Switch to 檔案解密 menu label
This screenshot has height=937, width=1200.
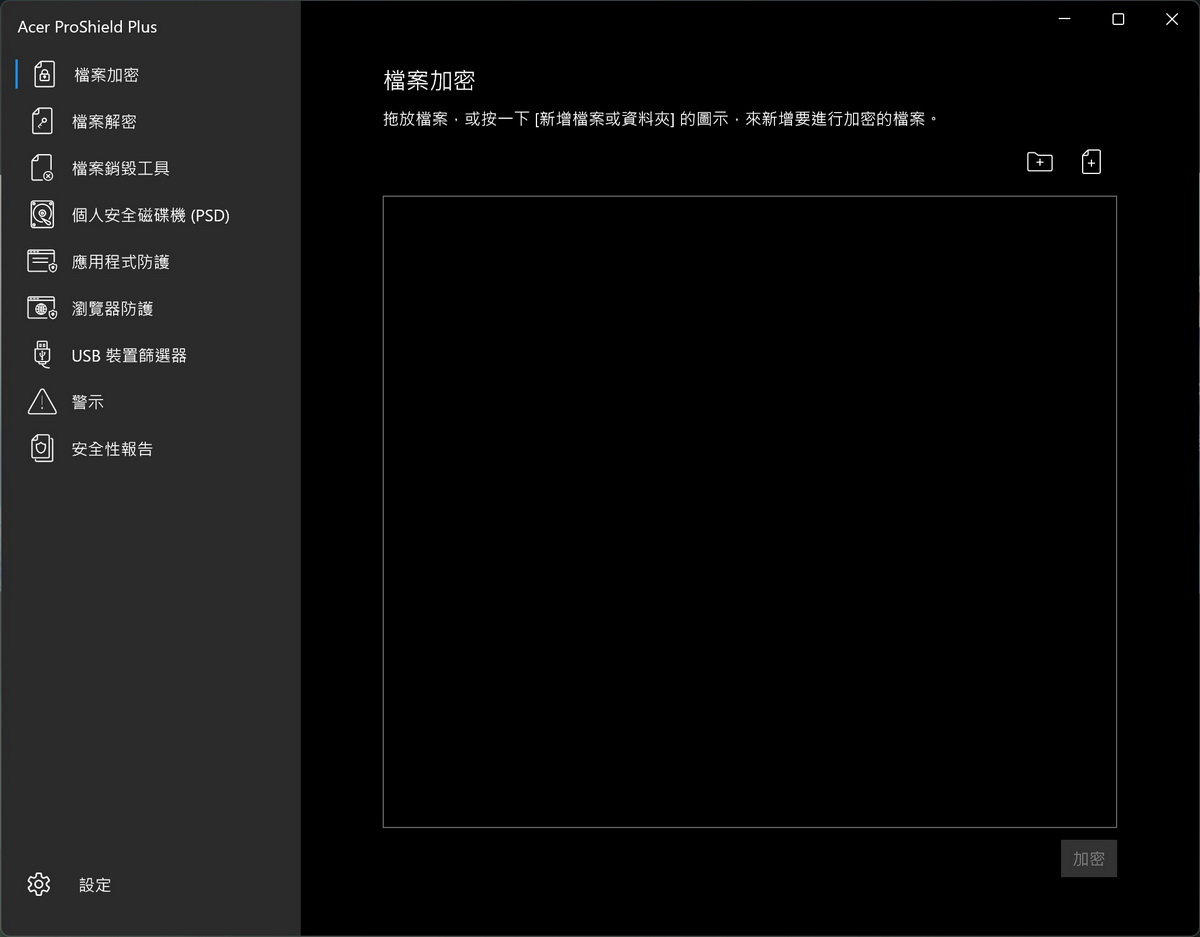[x=104, y=122]
